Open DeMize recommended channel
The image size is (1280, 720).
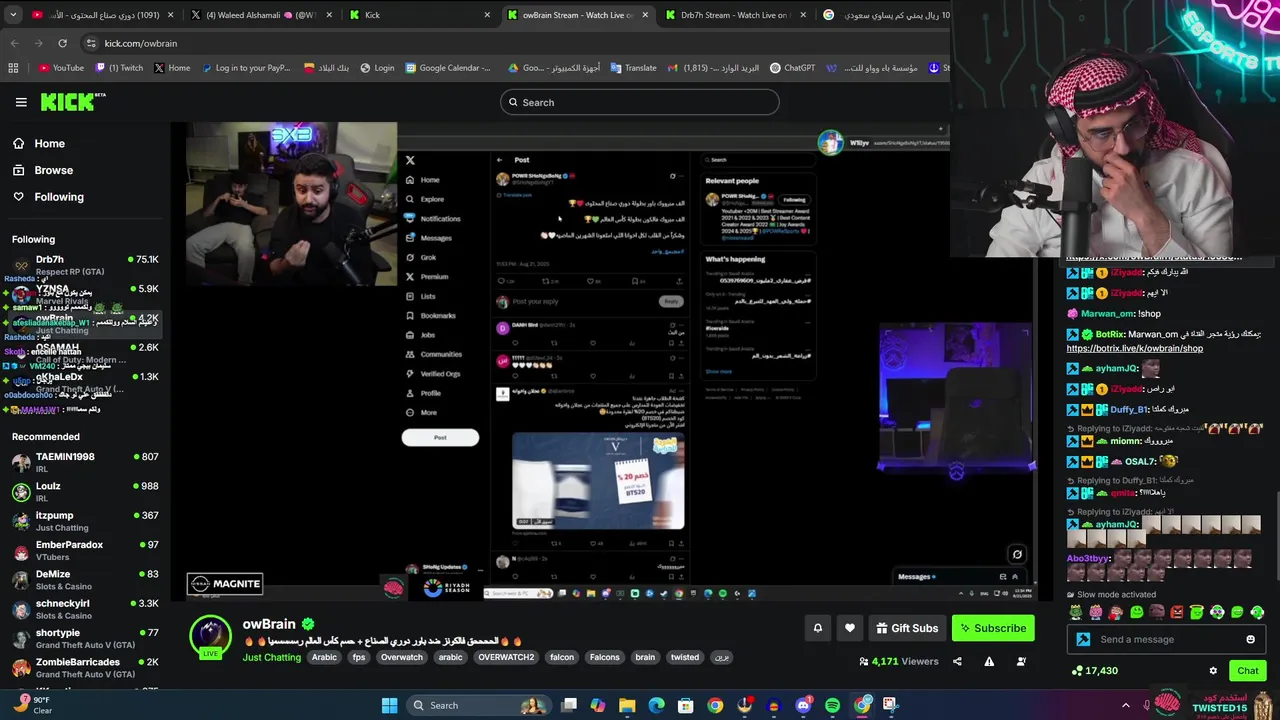click(85, 580)
